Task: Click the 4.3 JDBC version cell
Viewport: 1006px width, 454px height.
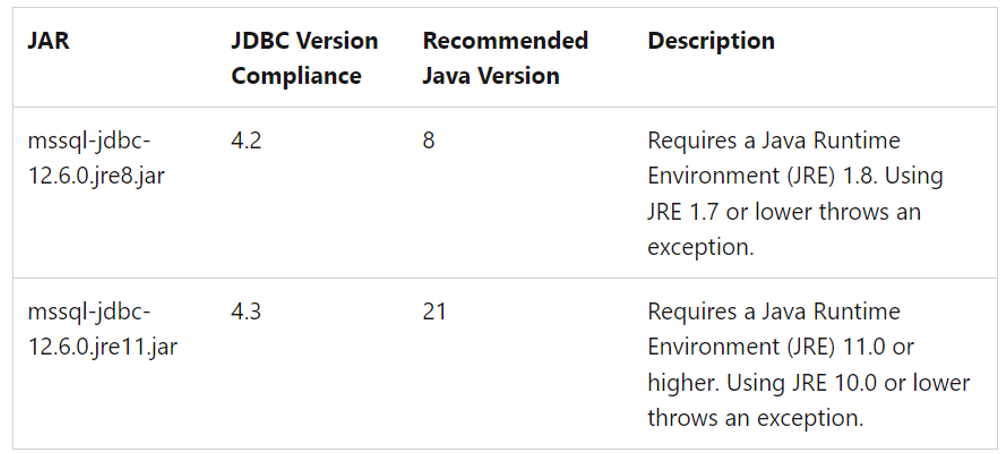Action: (x=246, y=312)
